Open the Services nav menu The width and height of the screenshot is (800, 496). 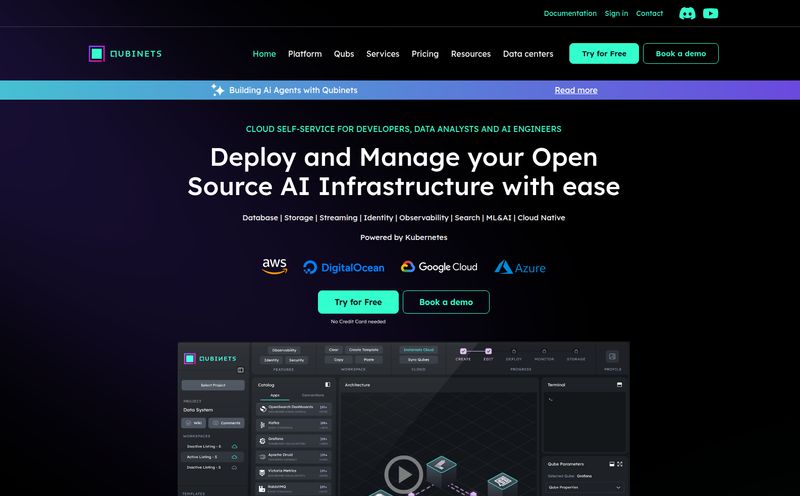click(x=383, y=54)
